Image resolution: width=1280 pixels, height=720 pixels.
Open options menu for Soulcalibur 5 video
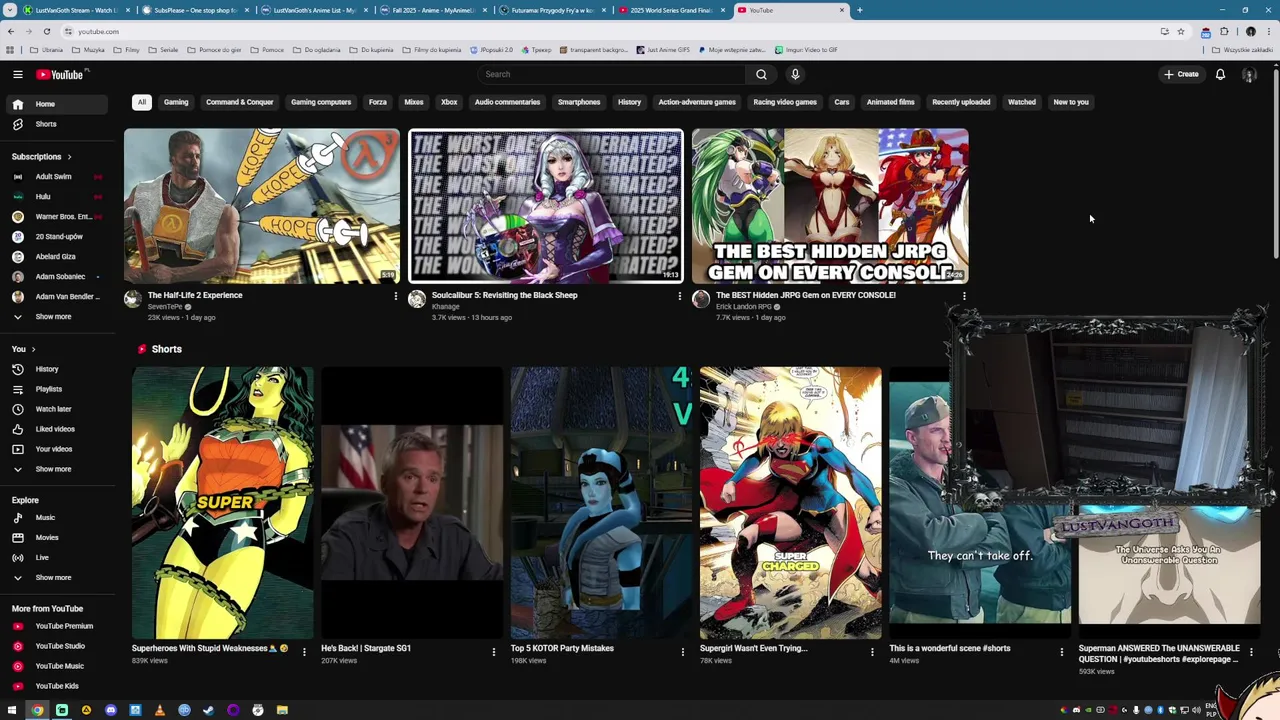(679, 296)
